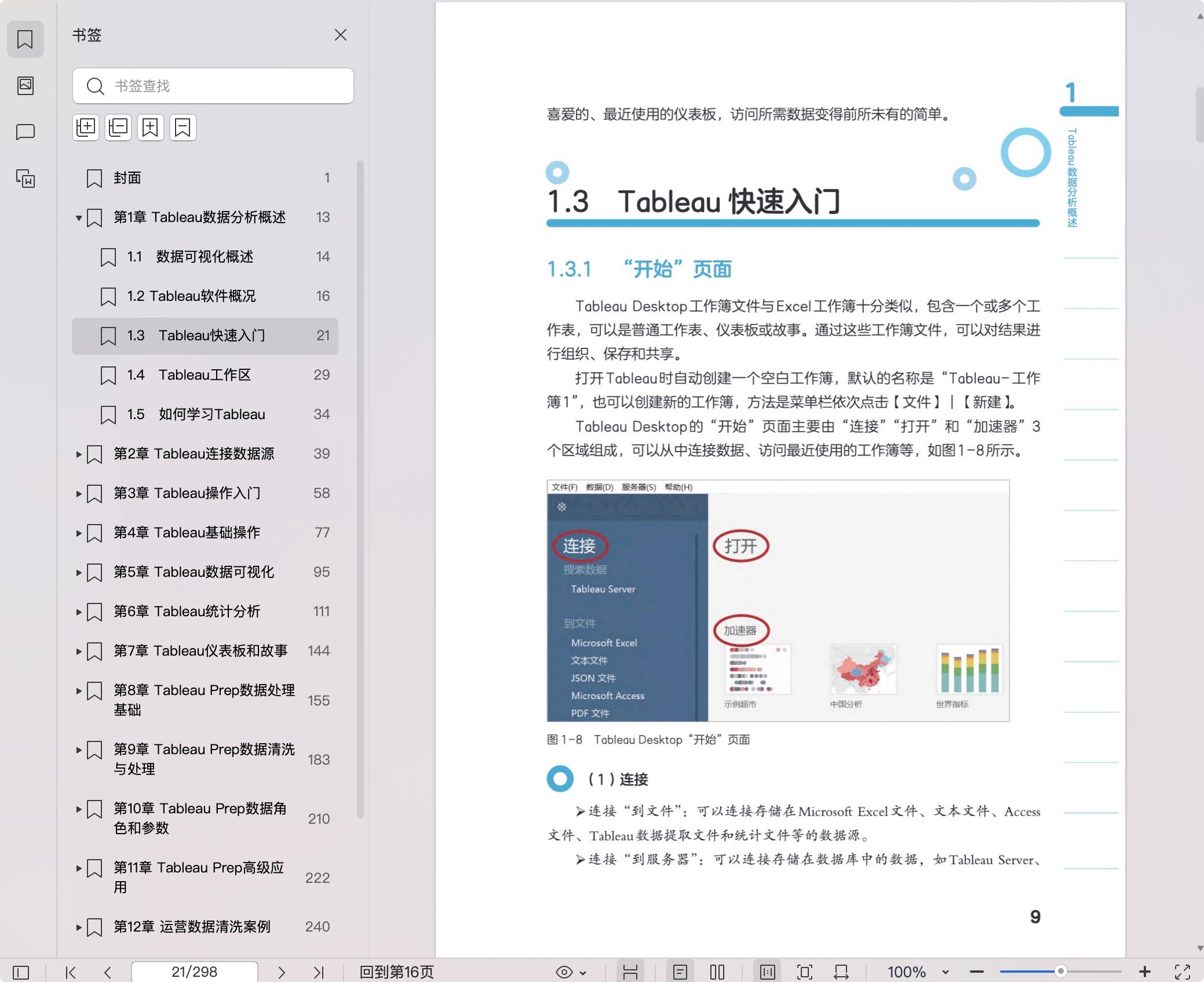
Task: Expand 第10章 Tableau Prep数据角色和参数 chapter
Action: pos(78,809)
